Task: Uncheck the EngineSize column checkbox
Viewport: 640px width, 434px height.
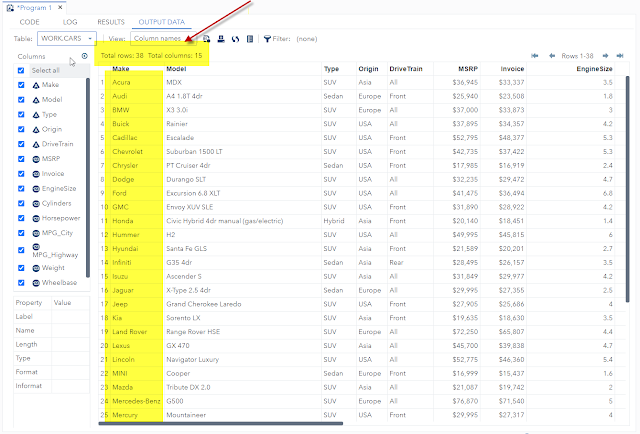Action: pos(21,188)
